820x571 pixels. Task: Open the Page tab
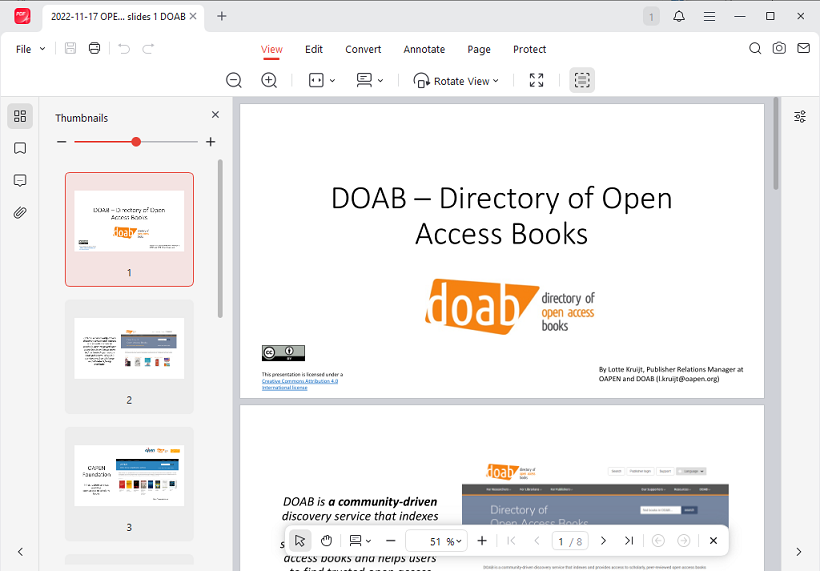tap(479, 49)
